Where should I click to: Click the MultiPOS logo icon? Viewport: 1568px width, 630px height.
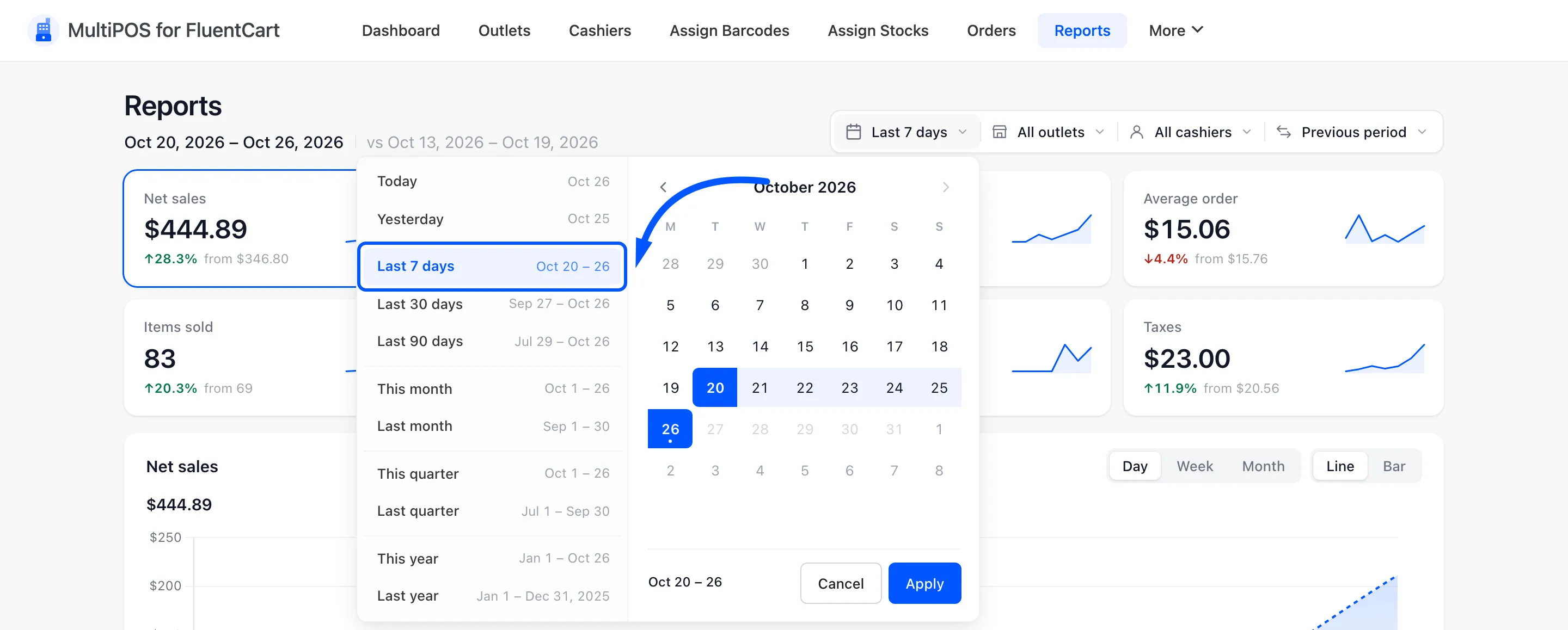(43, 30)
